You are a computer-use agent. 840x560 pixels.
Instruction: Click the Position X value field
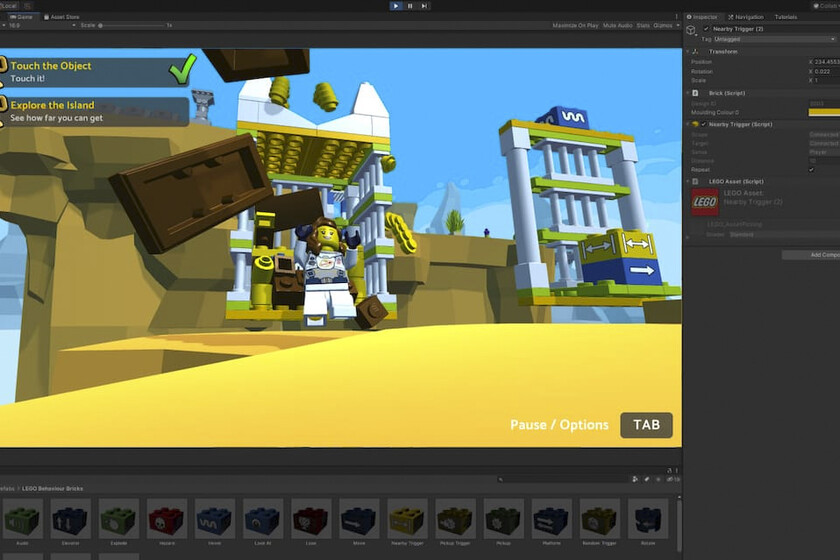[827, 62]
